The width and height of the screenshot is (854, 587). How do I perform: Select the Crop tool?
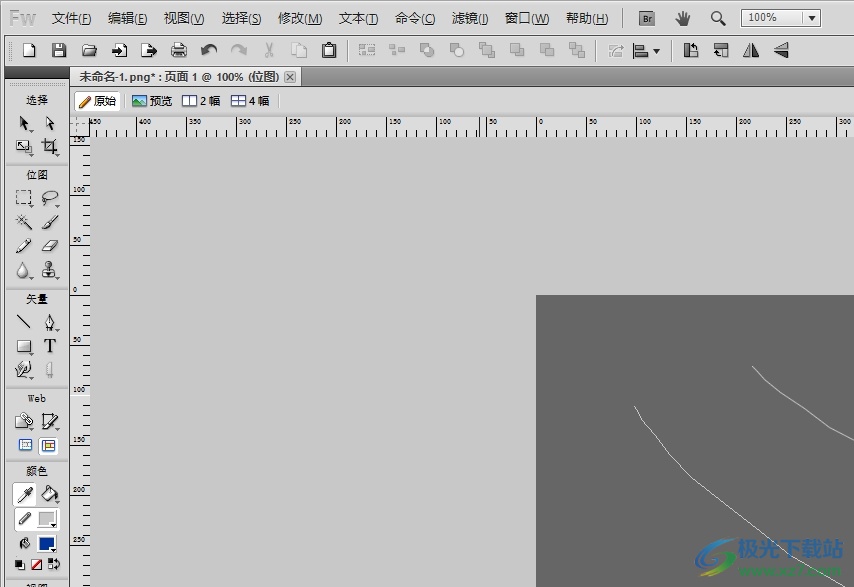point(50,146)
